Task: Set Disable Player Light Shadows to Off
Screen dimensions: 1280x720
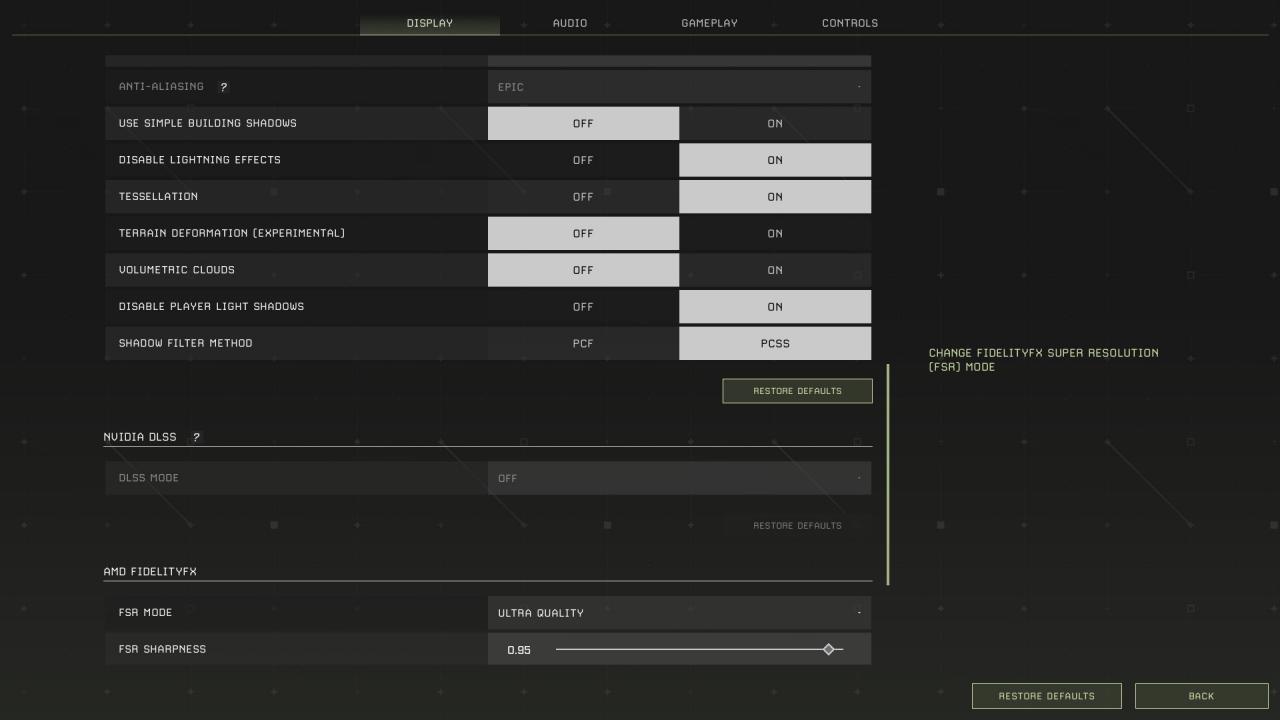Action: pyautogui.click(x=583, y=307)
